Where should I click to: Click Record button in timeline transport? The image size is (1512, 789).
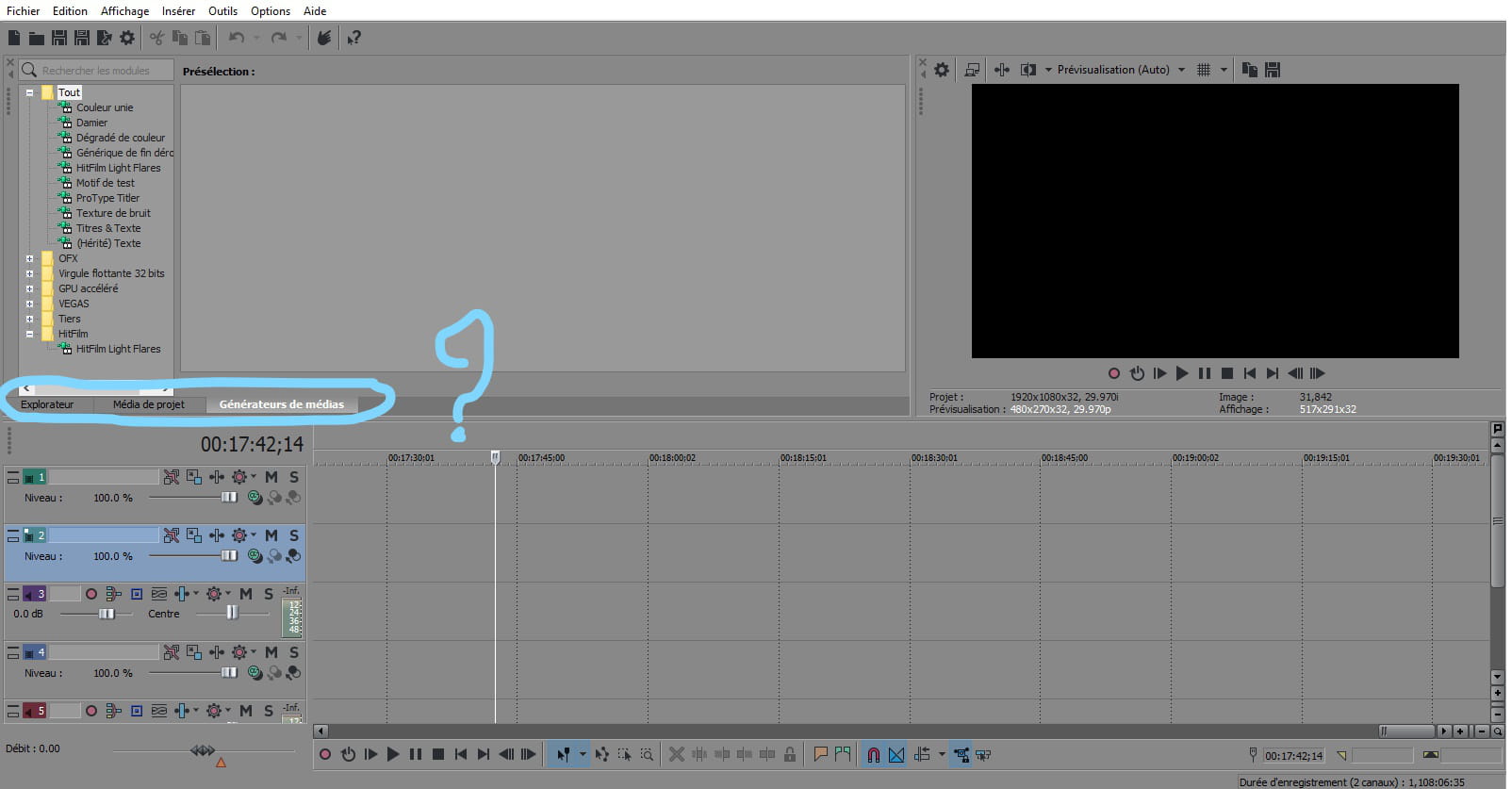click(325, 754)
